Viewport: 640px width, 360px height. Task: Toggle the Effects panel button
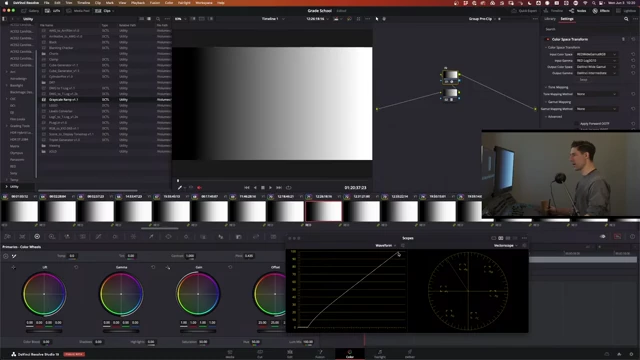(x=601, y=11)
